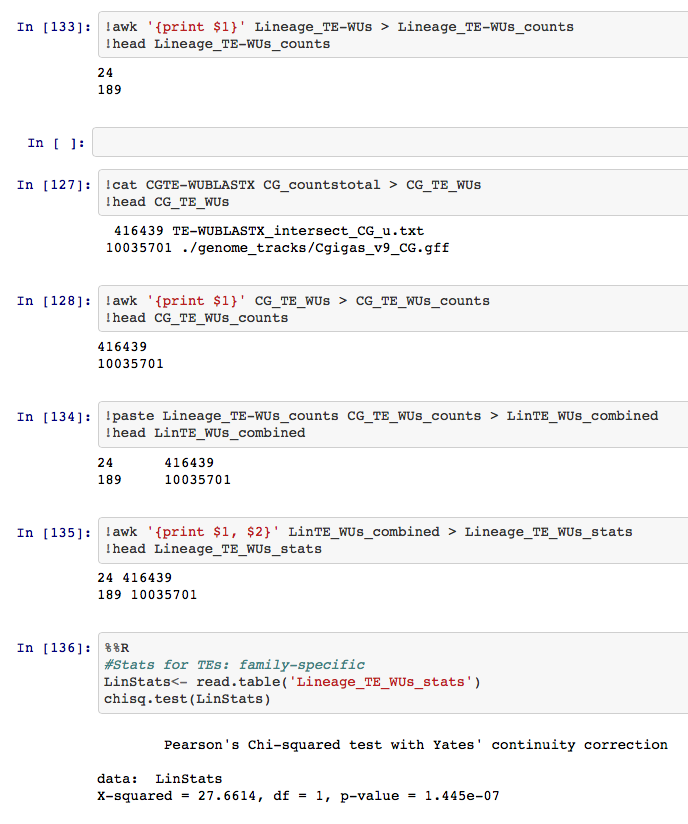Click the In [136] prompt label
Screen dimensions: 688x824
54,648
